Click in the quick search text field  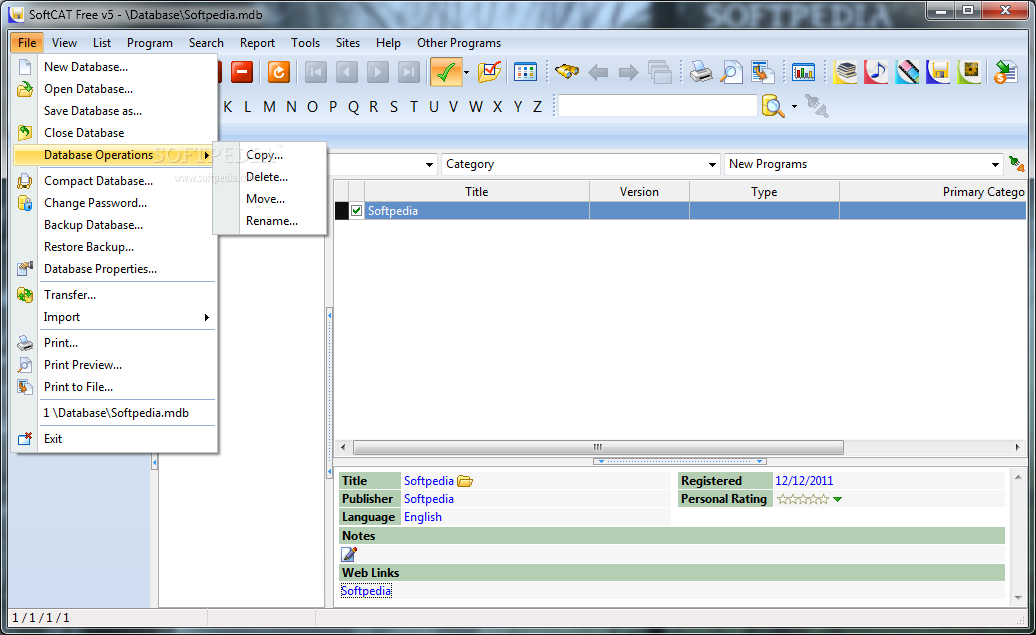tap(657, 106)
